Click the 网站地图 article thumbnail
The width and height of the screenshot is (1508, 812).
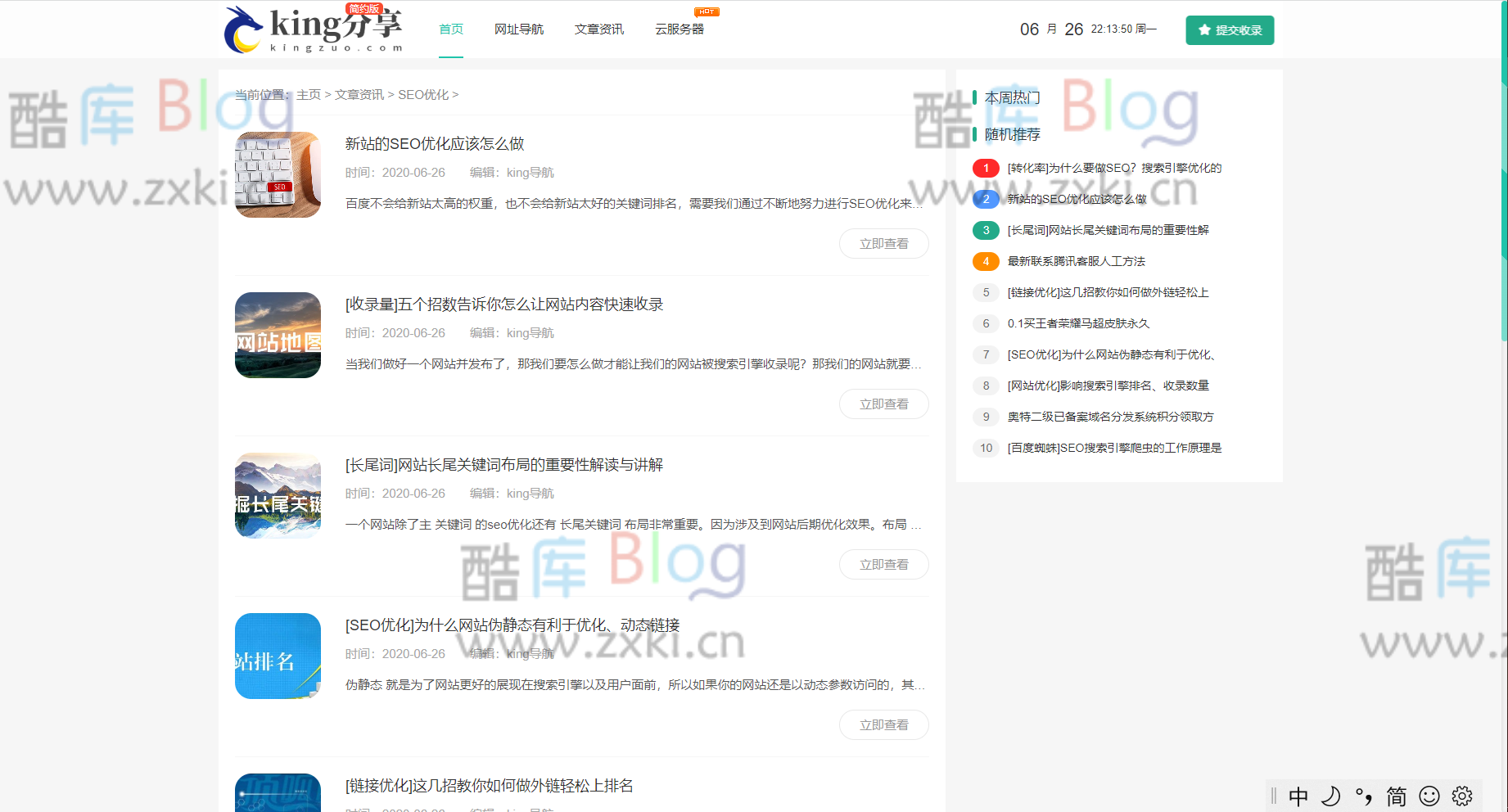click(278, 335)
